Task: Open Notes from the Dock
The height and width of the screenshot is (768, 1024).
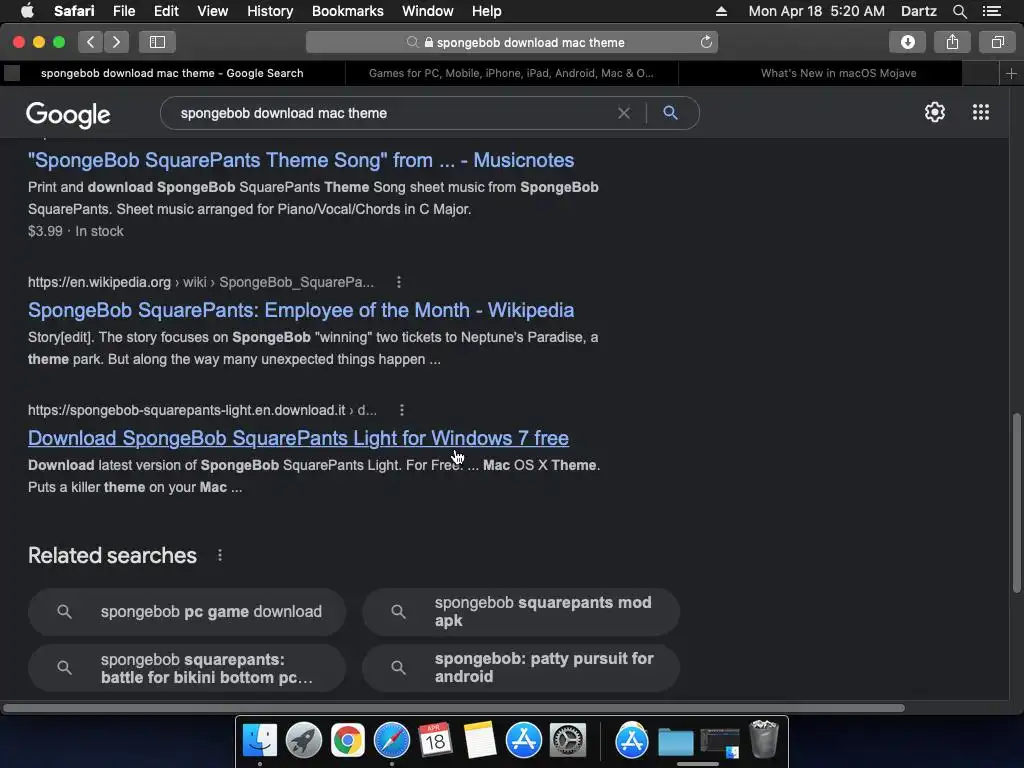Action: [479, 741]
